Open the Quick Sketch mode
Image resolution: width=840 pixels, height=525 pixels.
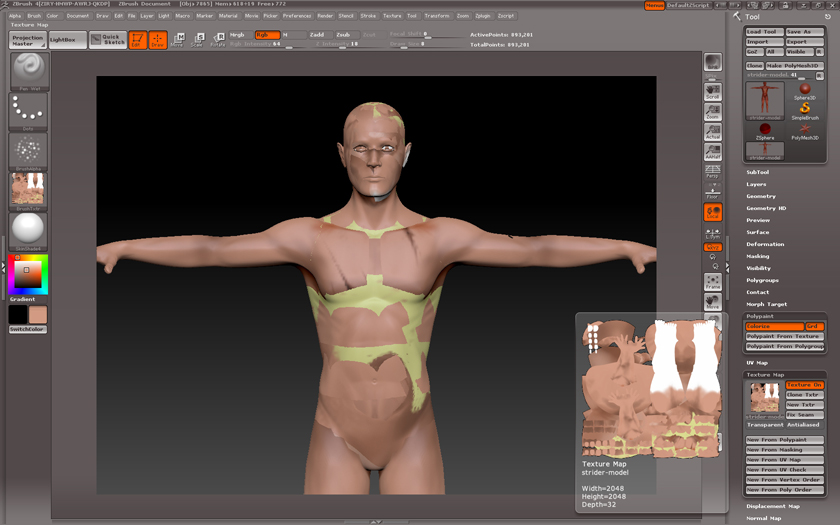pos(107,40)
